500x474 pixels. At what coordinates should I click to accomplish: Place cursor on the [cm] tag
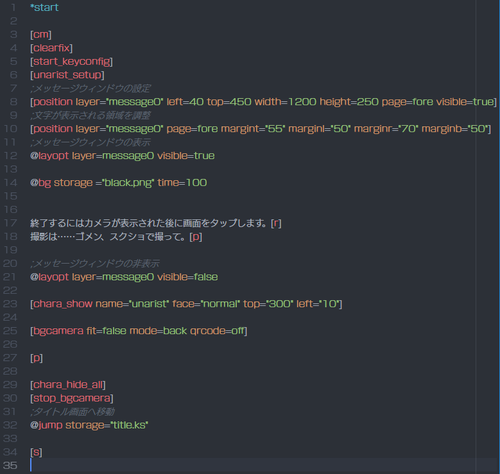tap(41, 34)
